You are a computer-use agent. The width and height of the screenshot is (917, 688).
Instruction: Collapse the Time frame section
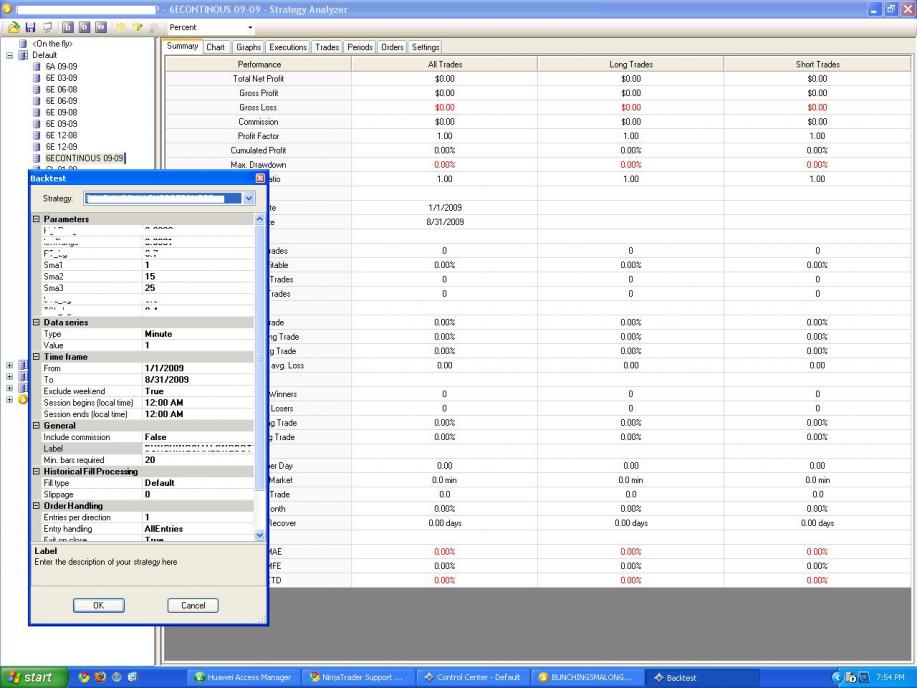click(x=36, y=357)
